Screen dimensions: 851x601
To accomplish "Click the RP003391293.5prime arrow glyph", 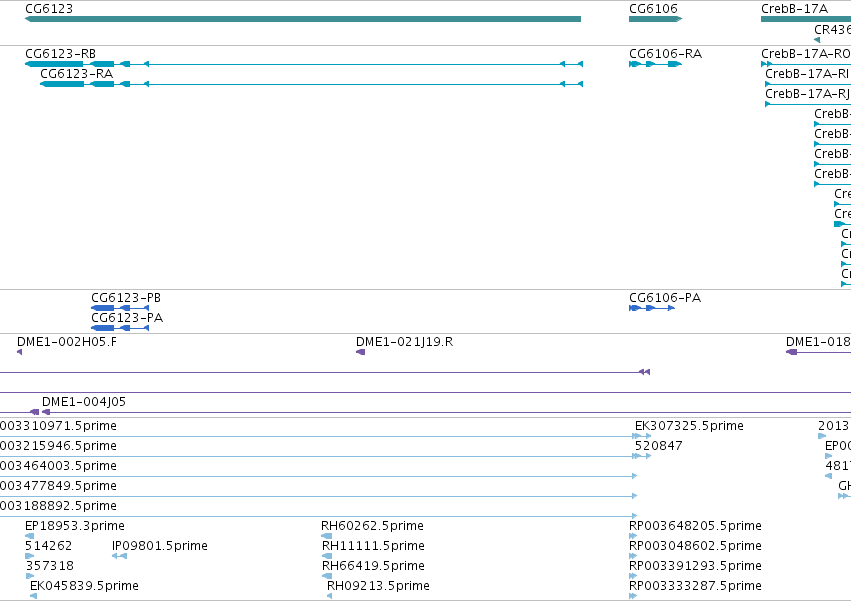I will point(633,577).
